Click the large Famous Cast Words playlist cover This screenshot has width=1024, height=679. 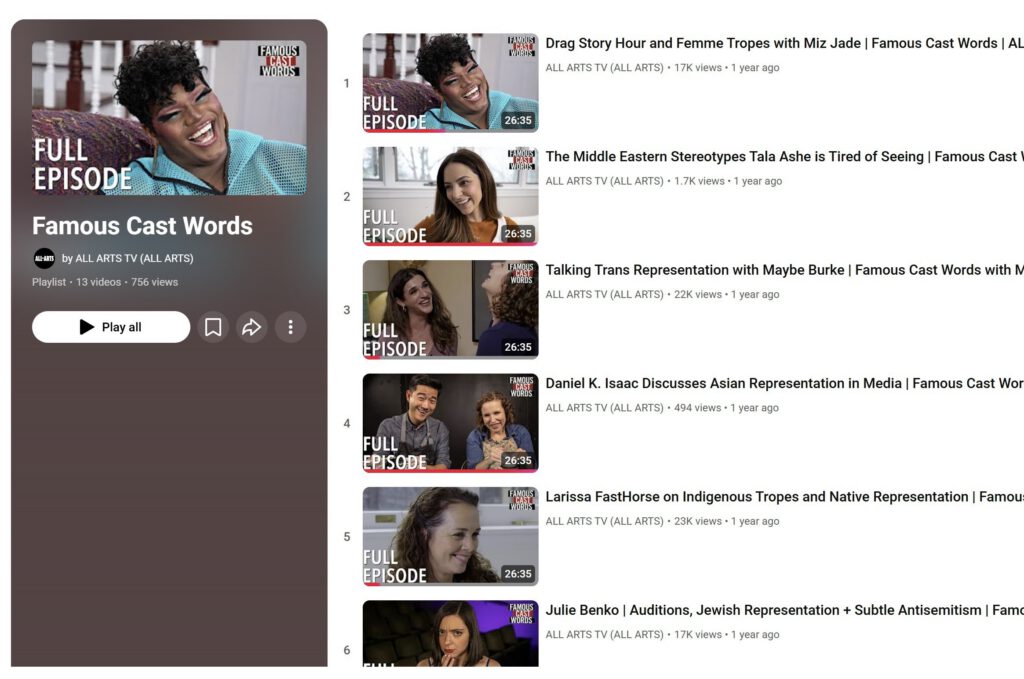169,117
